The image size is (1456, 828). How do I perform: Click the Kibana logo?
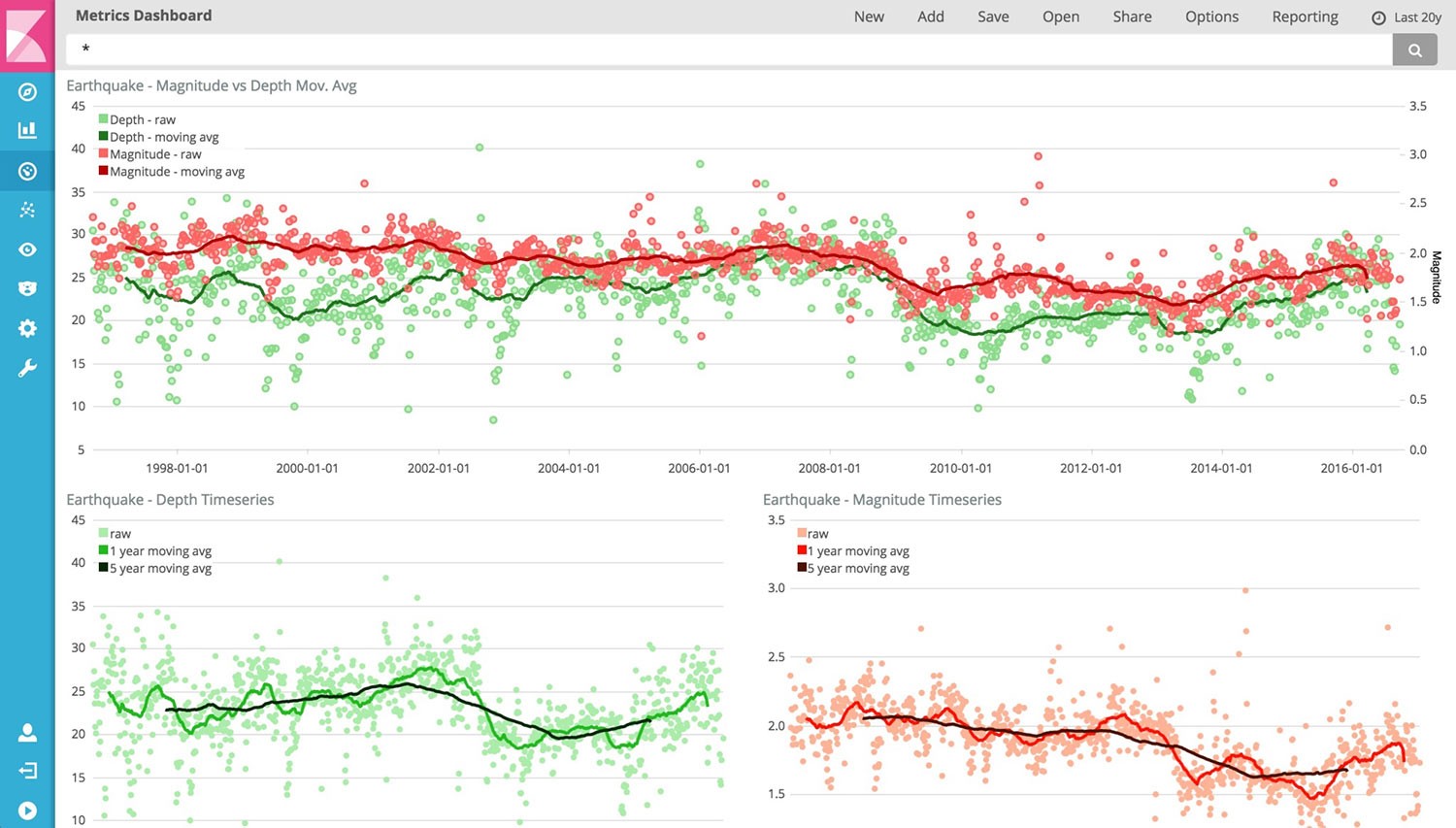[27, 35]
